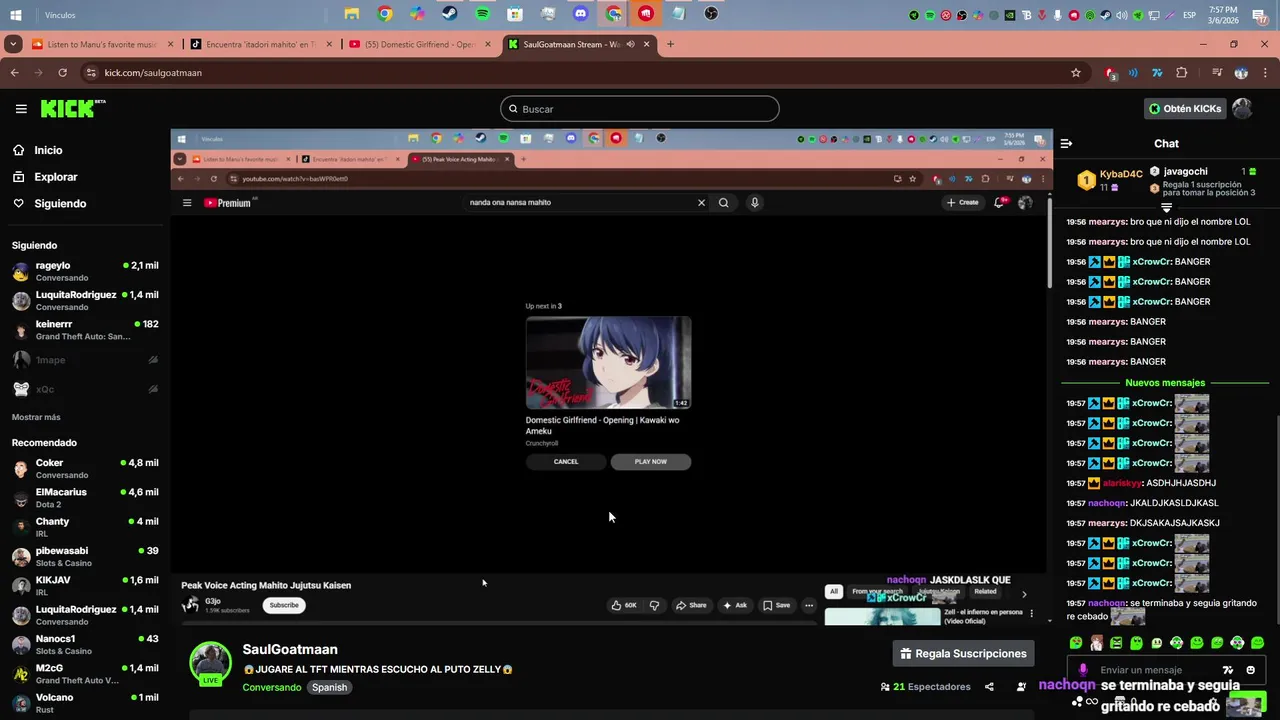Expand the chat leaderboard arrow

(x=1166, y=206)
